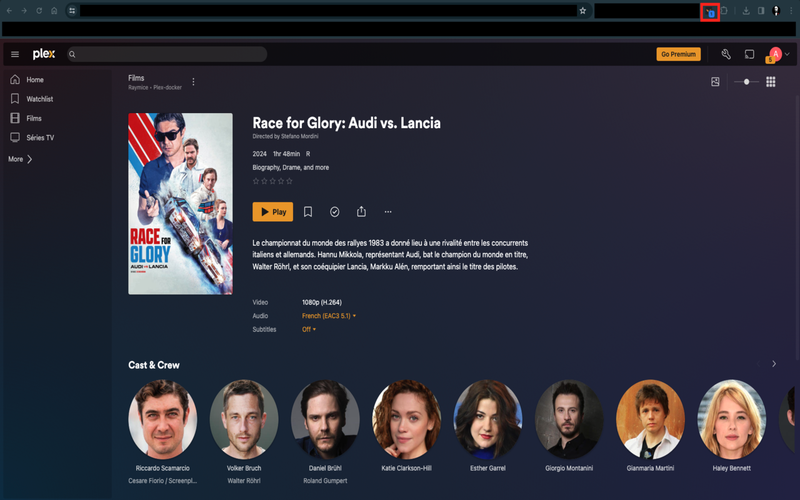Open Films library three-dot options
The height and width of the screenshot is (500, 800).
(193, 82)
